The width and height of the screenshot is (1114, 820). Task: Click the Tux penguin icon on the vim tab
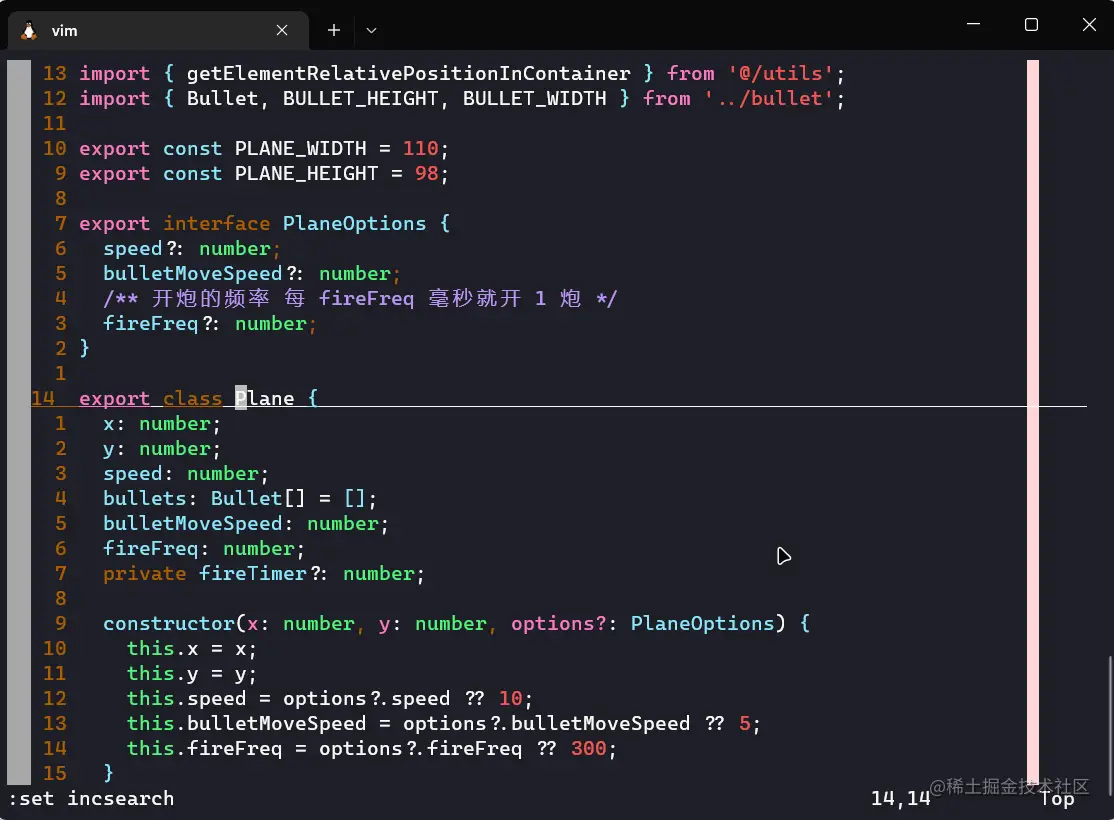[27, 30]
